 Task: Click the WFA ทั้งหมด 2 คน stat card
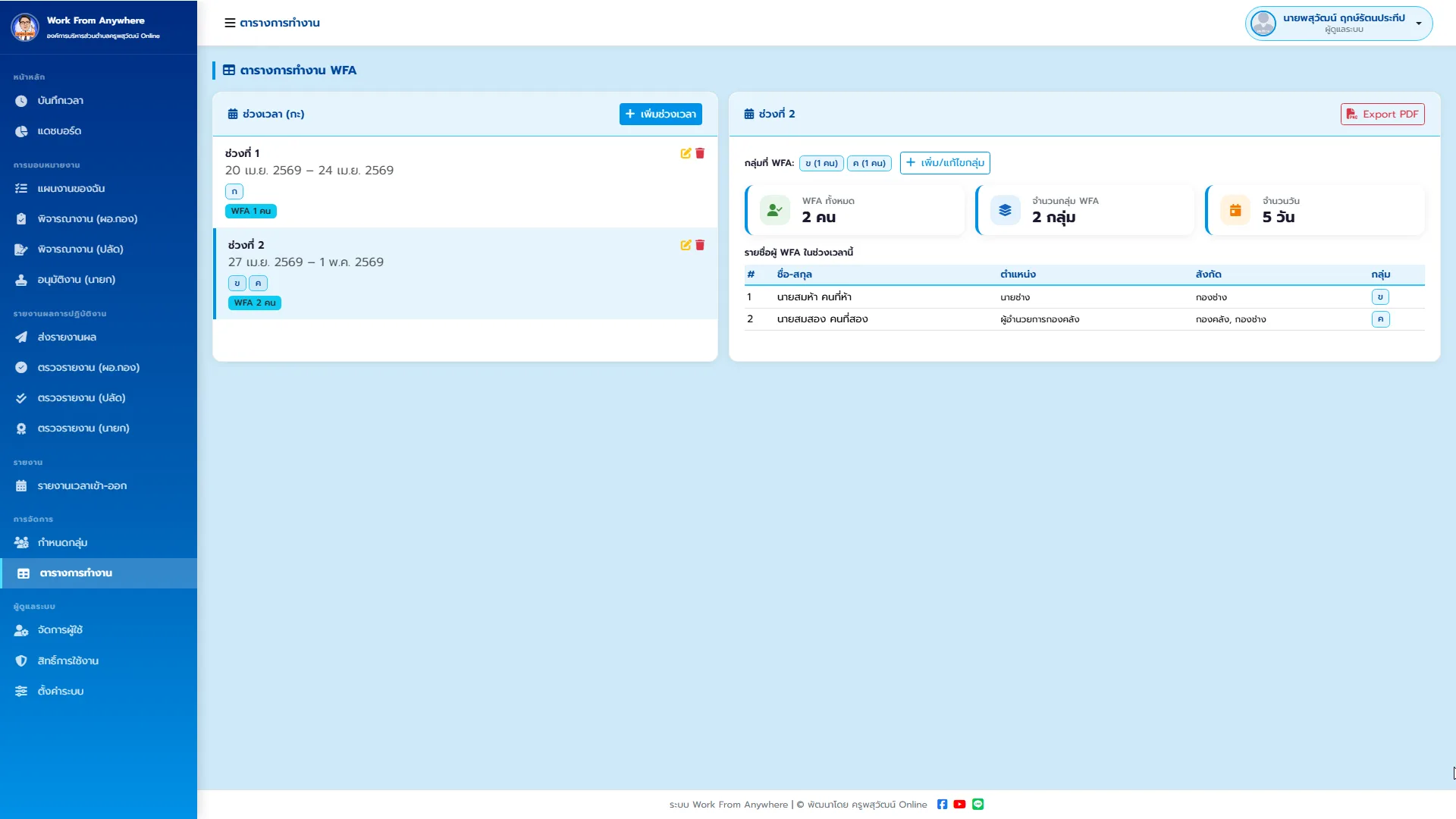pyautogui.click(x=855, y=210)
